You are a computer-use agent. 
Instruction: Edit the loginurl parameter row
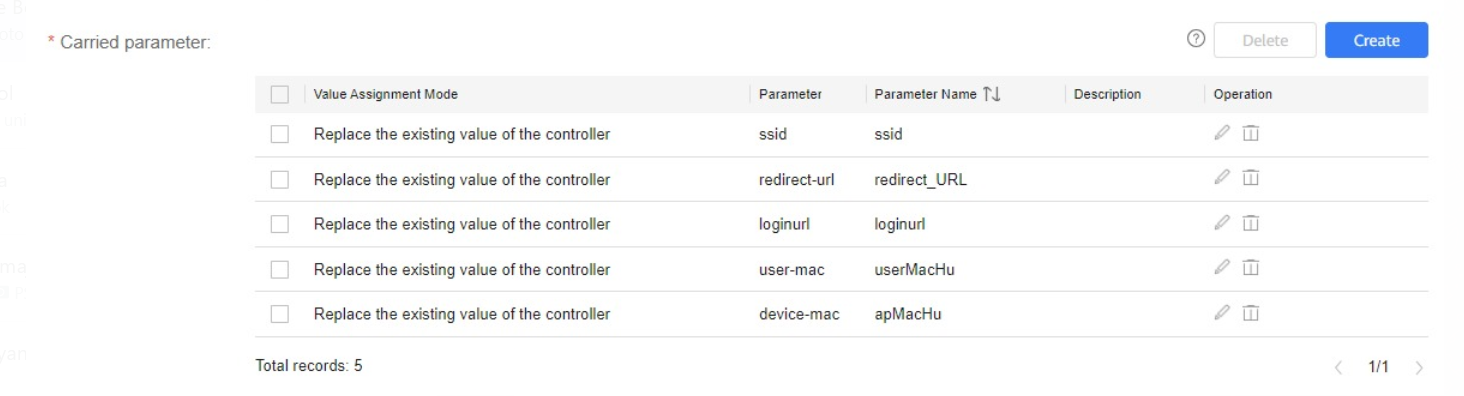coord(1222,223)
